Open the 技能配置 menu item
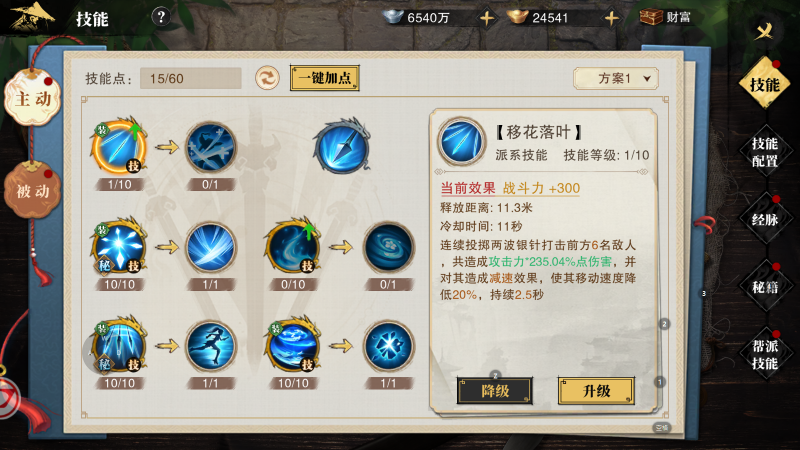 [764, 152]
